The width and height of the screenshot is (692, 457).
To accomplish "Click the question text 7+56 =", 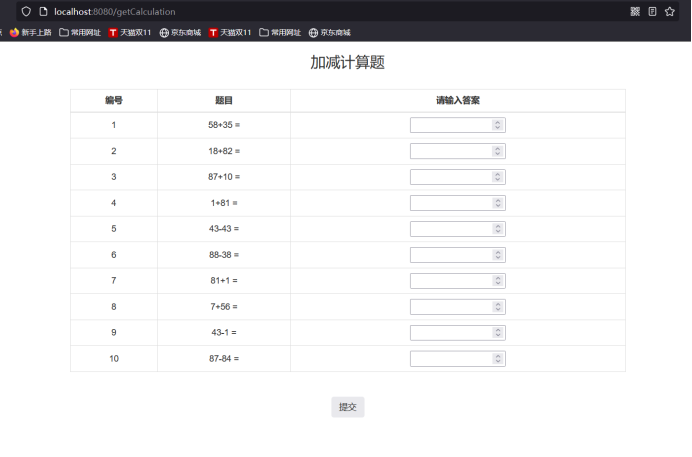I will pos(224,307).
